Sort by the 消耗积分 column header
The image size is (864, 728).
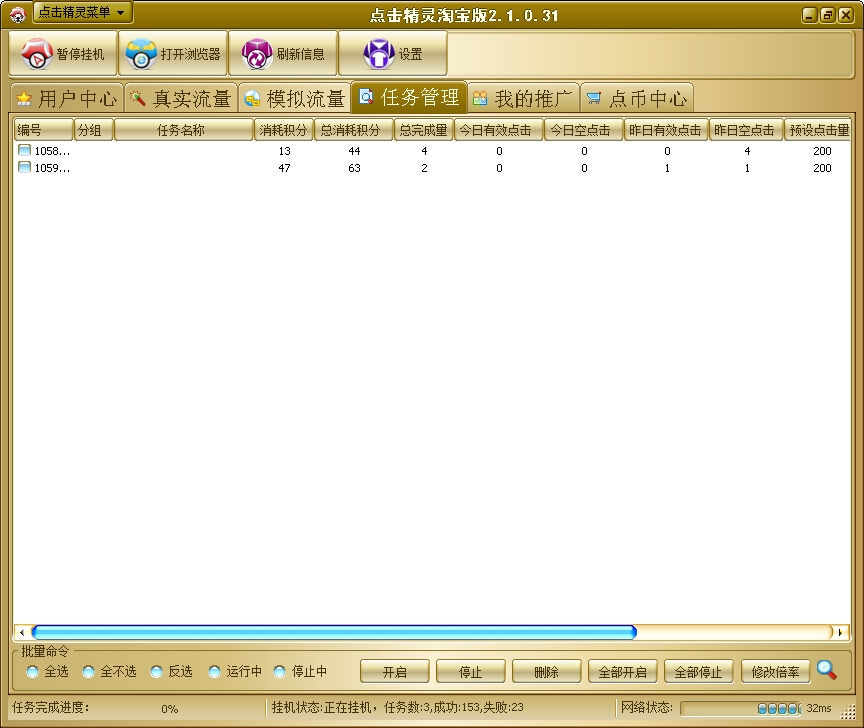pos(284,130)
